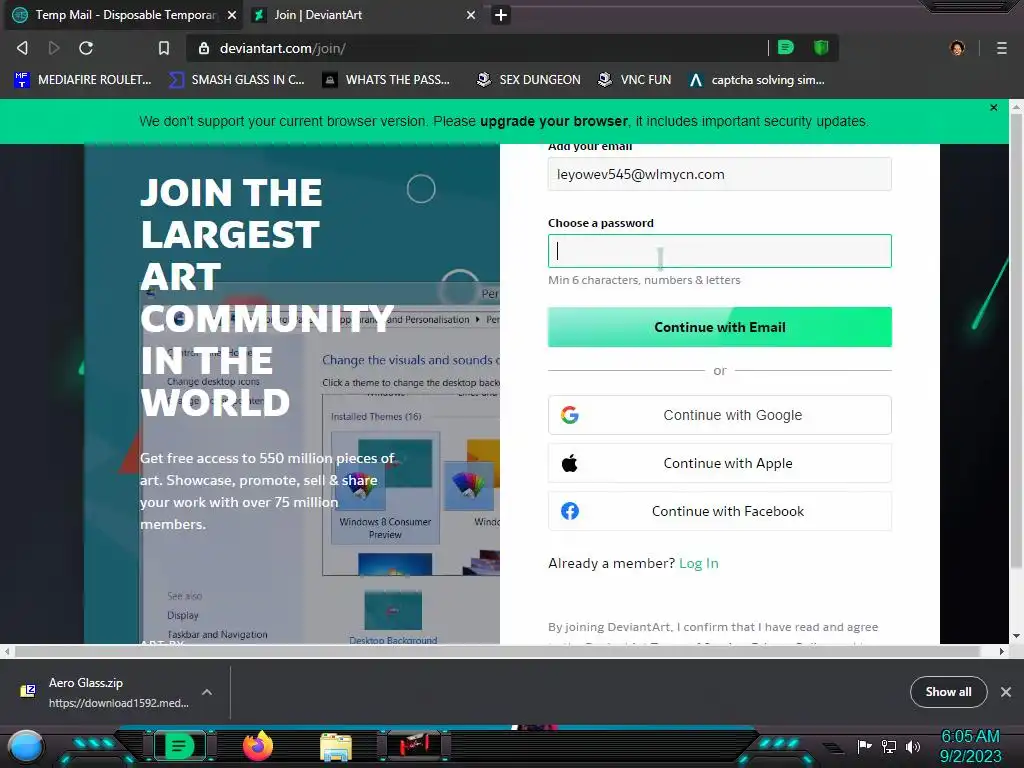Click the Log In link
This screenshot has height=768, width=1024.
pyautogui.click(x=698, y=563)
